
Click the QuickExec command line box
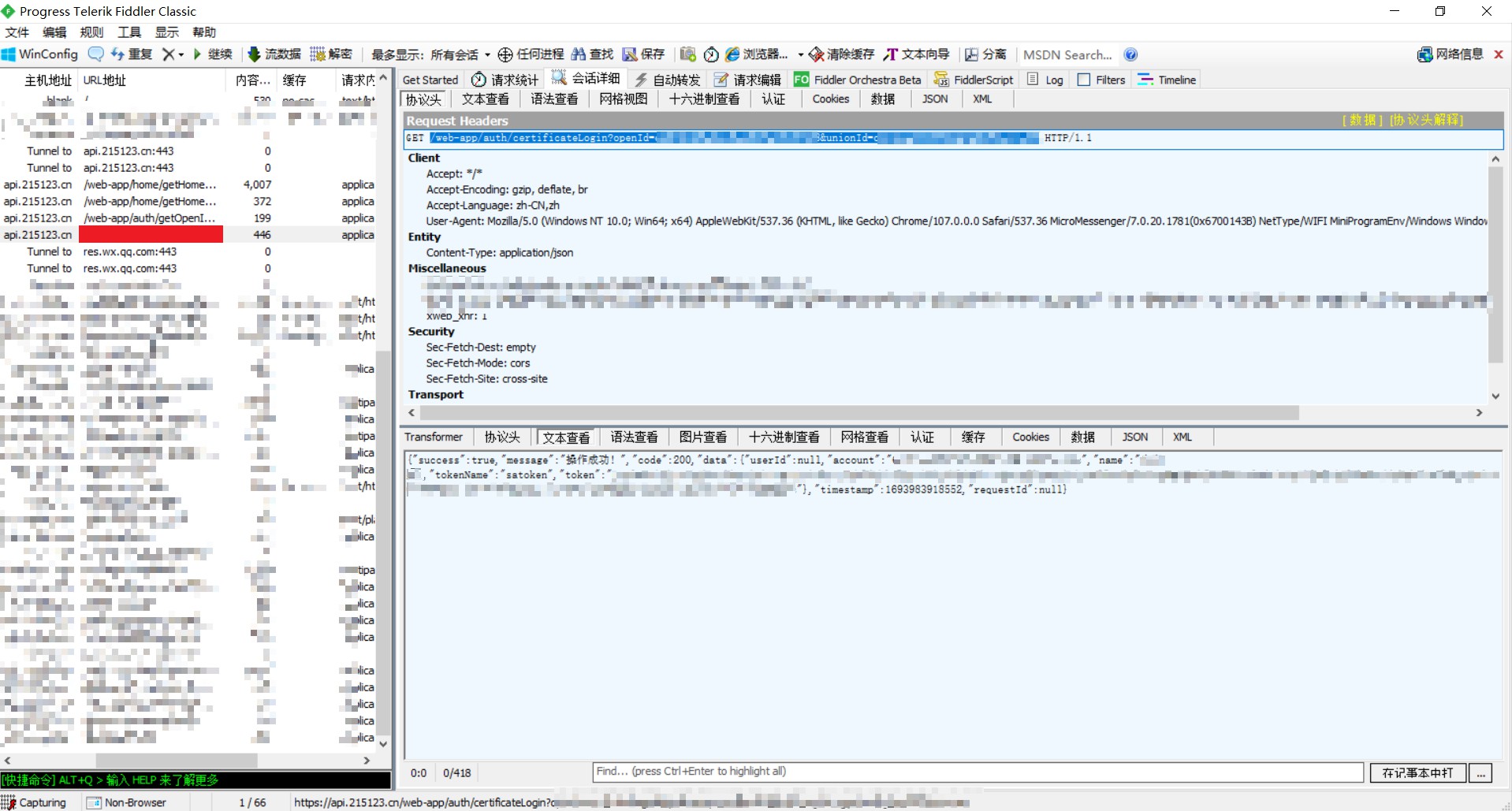click(x=196, y=780)
